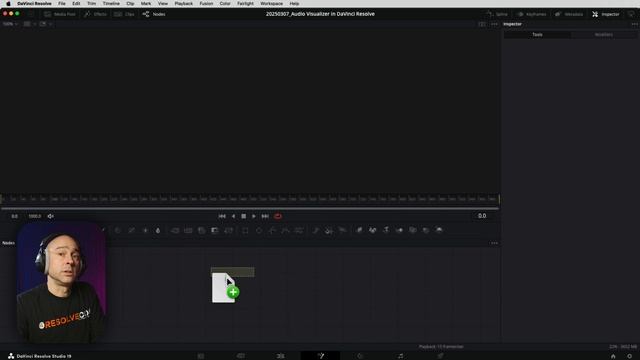Add a BSpline mask from toolbar

click(x=285, y=231)
